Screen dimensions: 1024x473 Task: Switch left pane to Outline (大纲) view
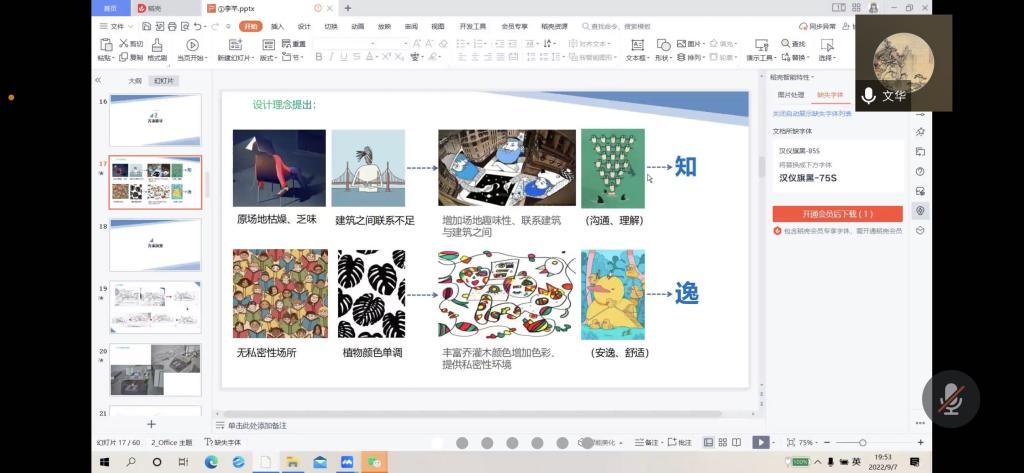point(135,80)
